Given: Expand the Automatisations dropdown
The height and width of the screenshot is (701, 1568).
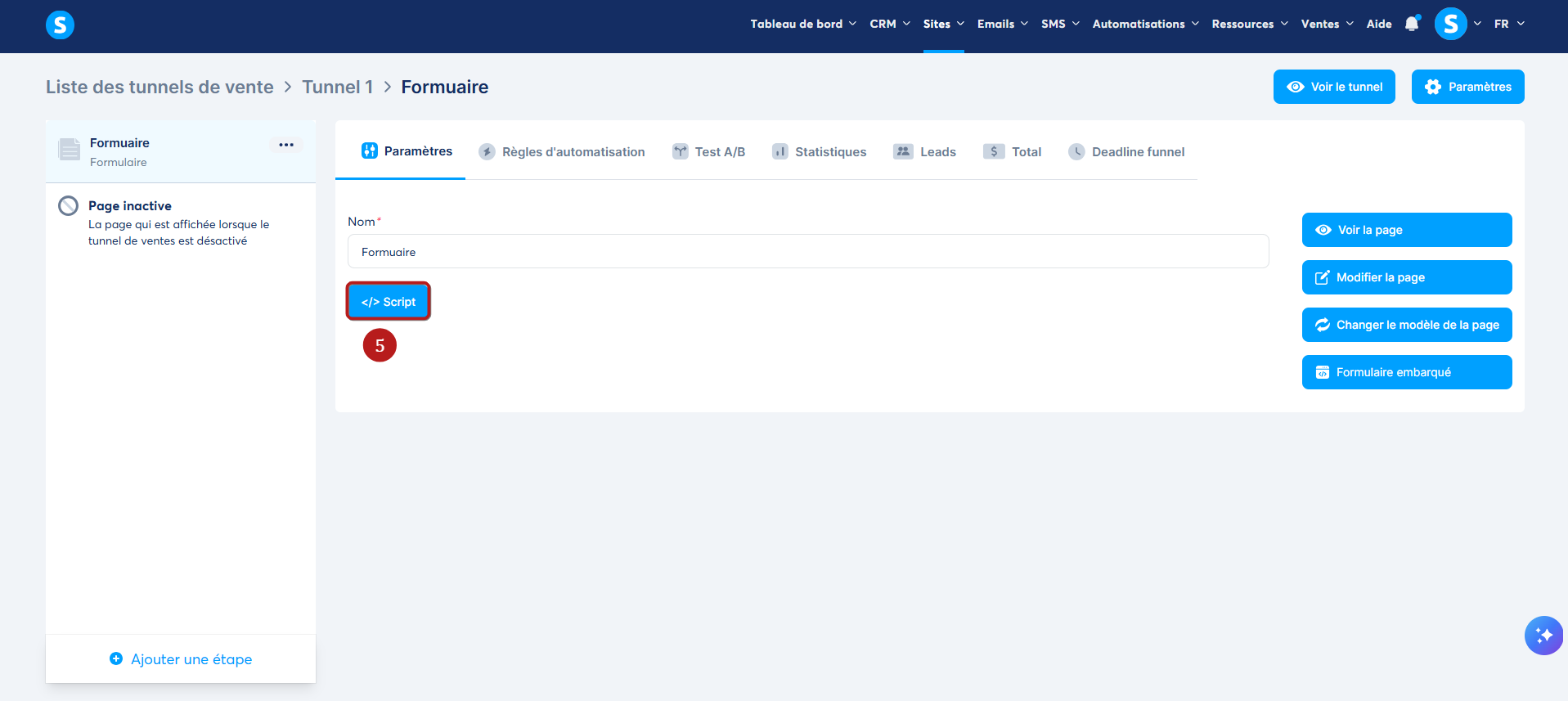Looking at the screenshot, I should [1146, 24].
